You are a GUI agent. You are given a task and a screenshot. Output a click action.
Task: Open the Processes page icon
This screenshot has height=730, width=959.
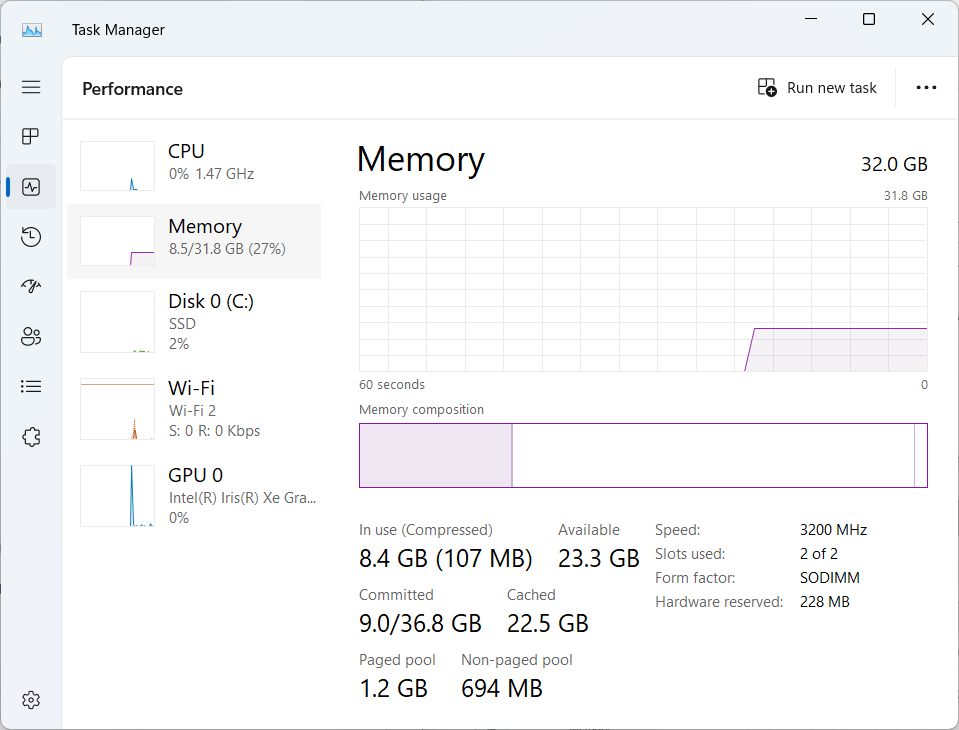click(x=31, y=136)
